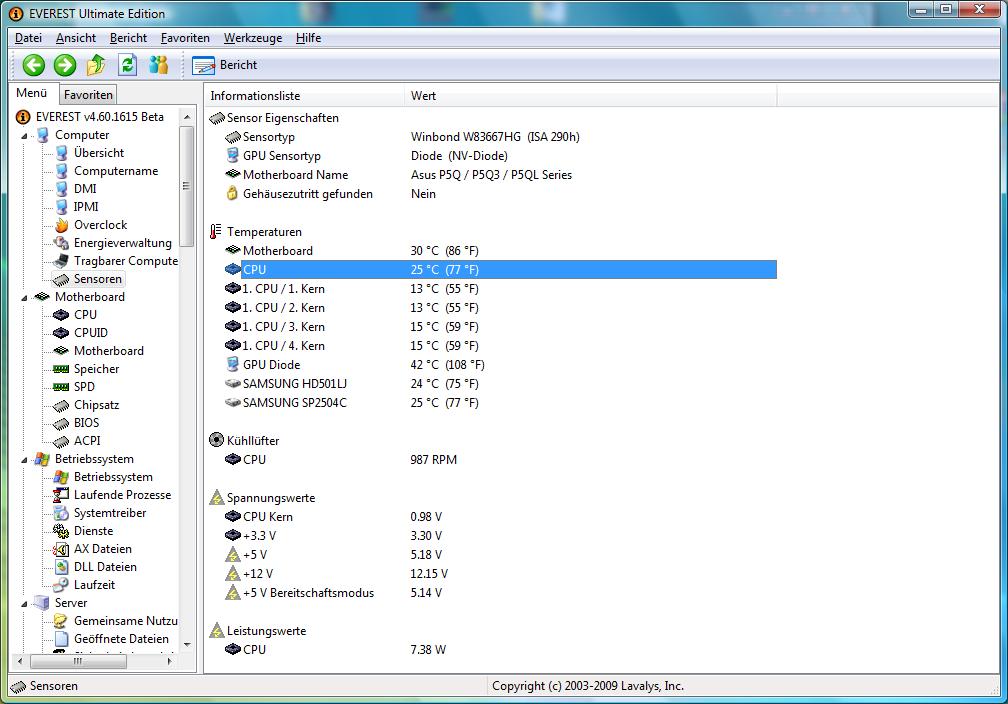Viewport: 1008px width, 704px height.
Task: Click the Informationsliste column header
Action: click(x=305, y=96)
